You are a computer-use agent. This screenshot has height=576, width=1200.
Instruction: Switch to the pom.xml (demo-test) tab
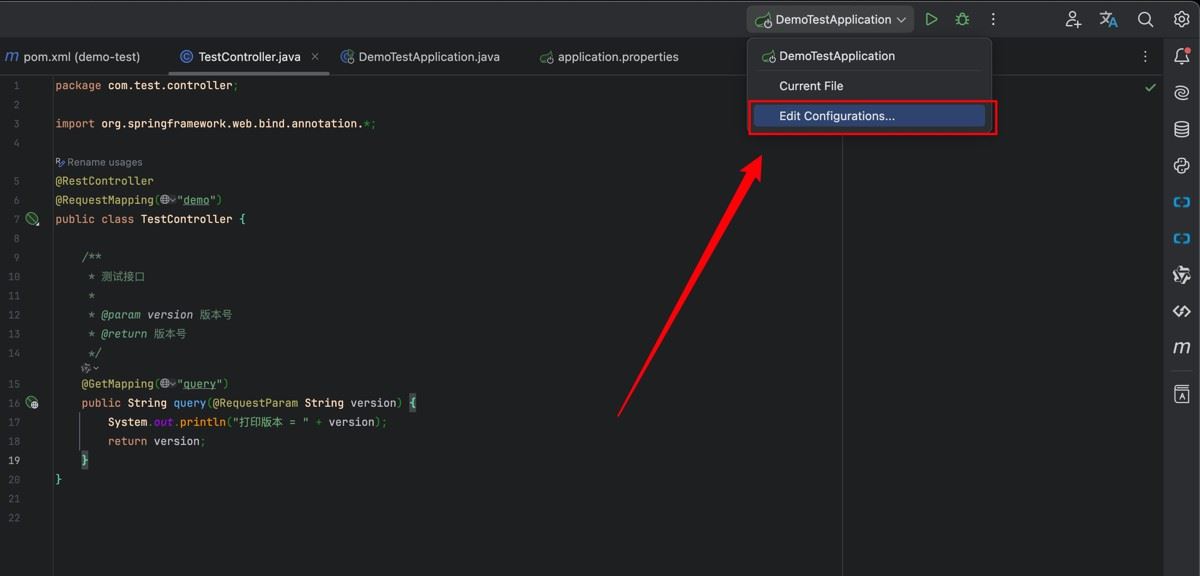click(81, 57)
